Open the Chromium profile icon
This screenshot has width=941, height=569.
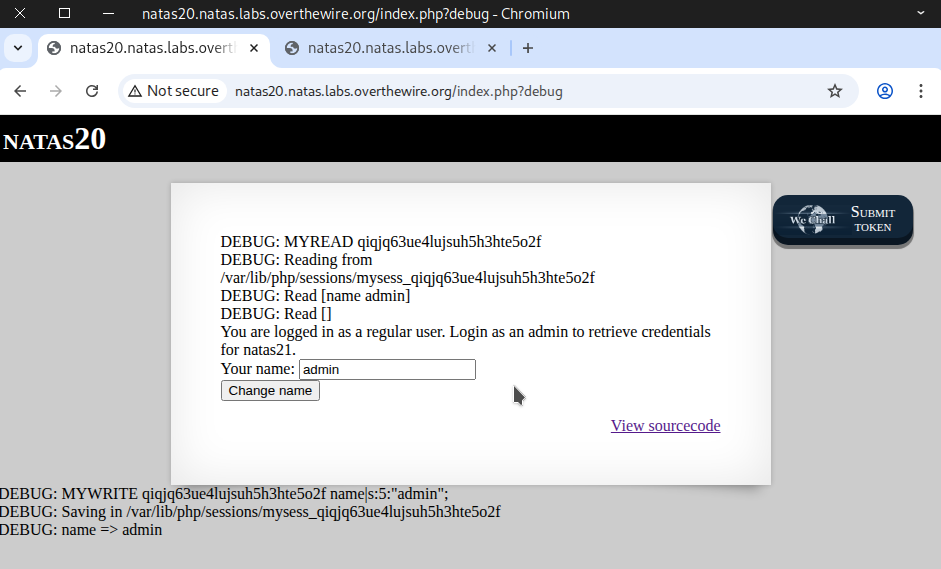click(x=885, y=91)
